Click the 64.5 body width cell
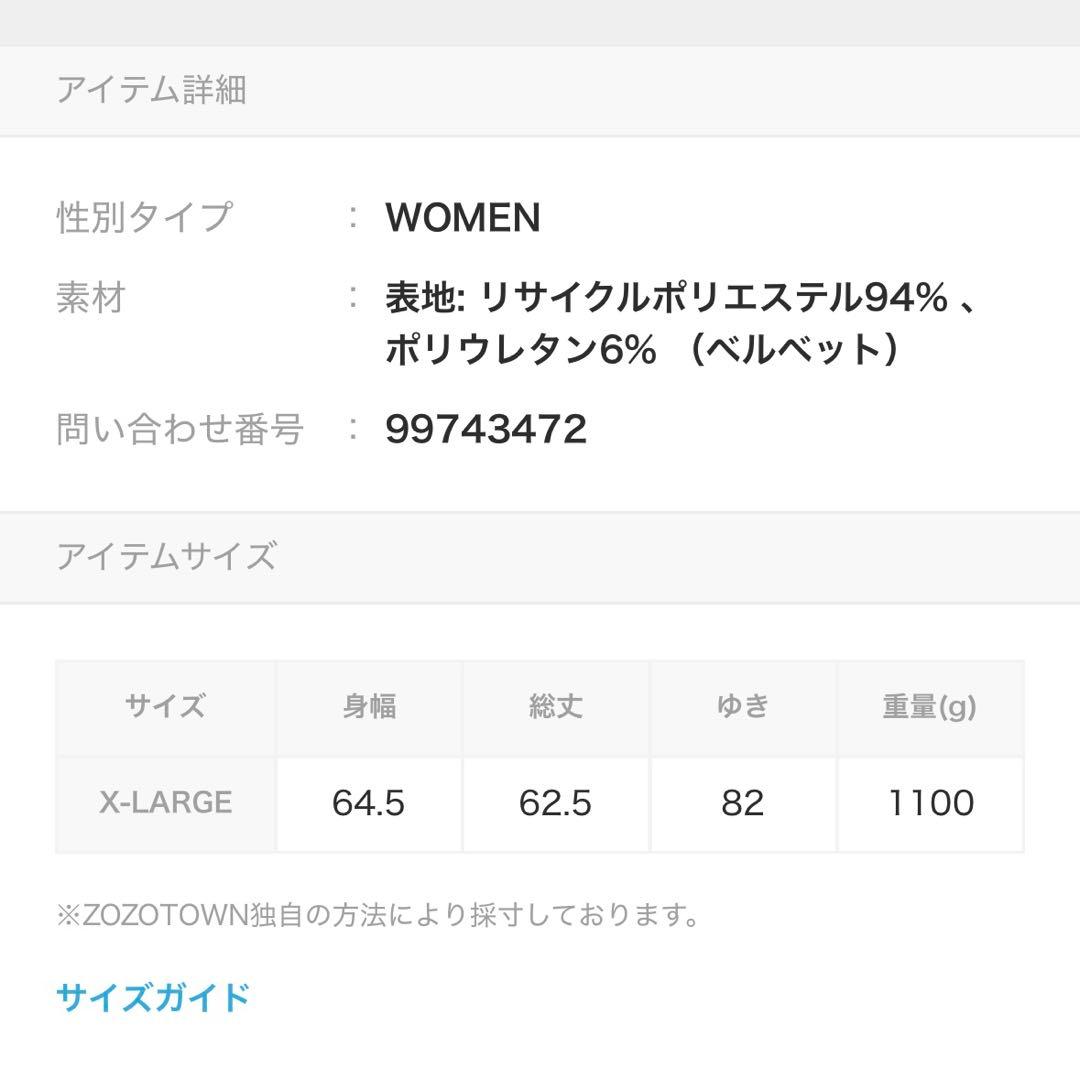Viewport: 1080px width, 1080px height. click(x=369, y=803)
